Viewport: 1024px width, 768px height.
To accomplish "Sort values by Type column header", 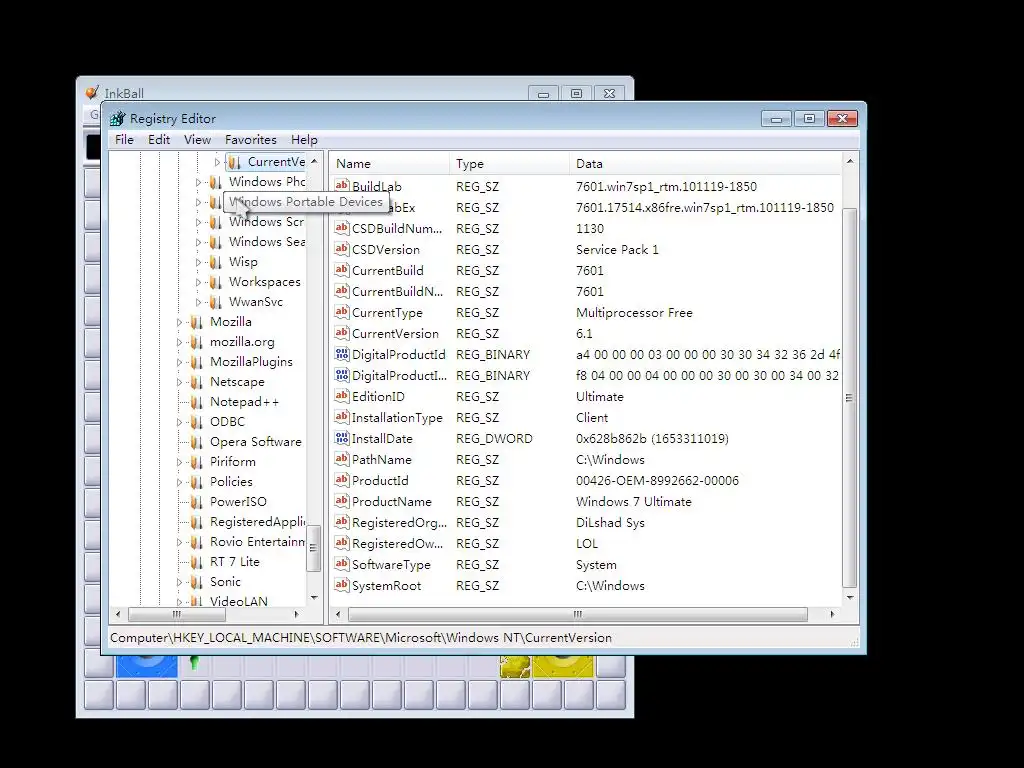I will pyautogui.click(x=509, y=163).
